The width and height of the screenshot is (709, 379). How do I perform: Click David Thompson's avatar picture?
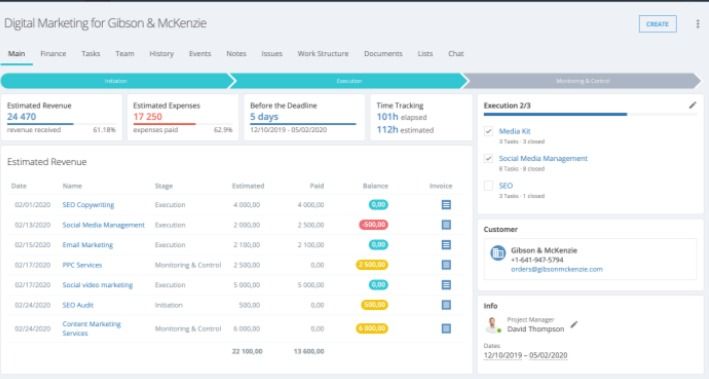(x=492, y=325)
